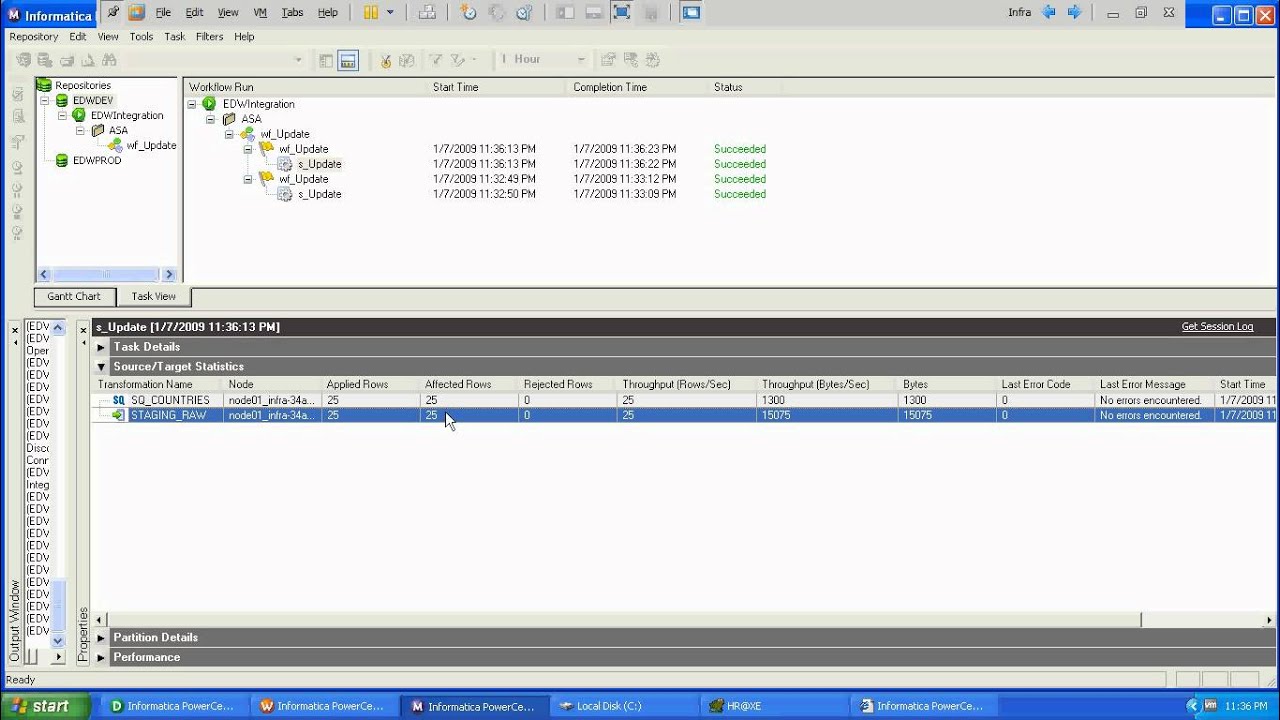Click the EDWPROD repository database icon
Viewport: 1280px width, 720px height.
pyautogui.click(x=62, y=161)
